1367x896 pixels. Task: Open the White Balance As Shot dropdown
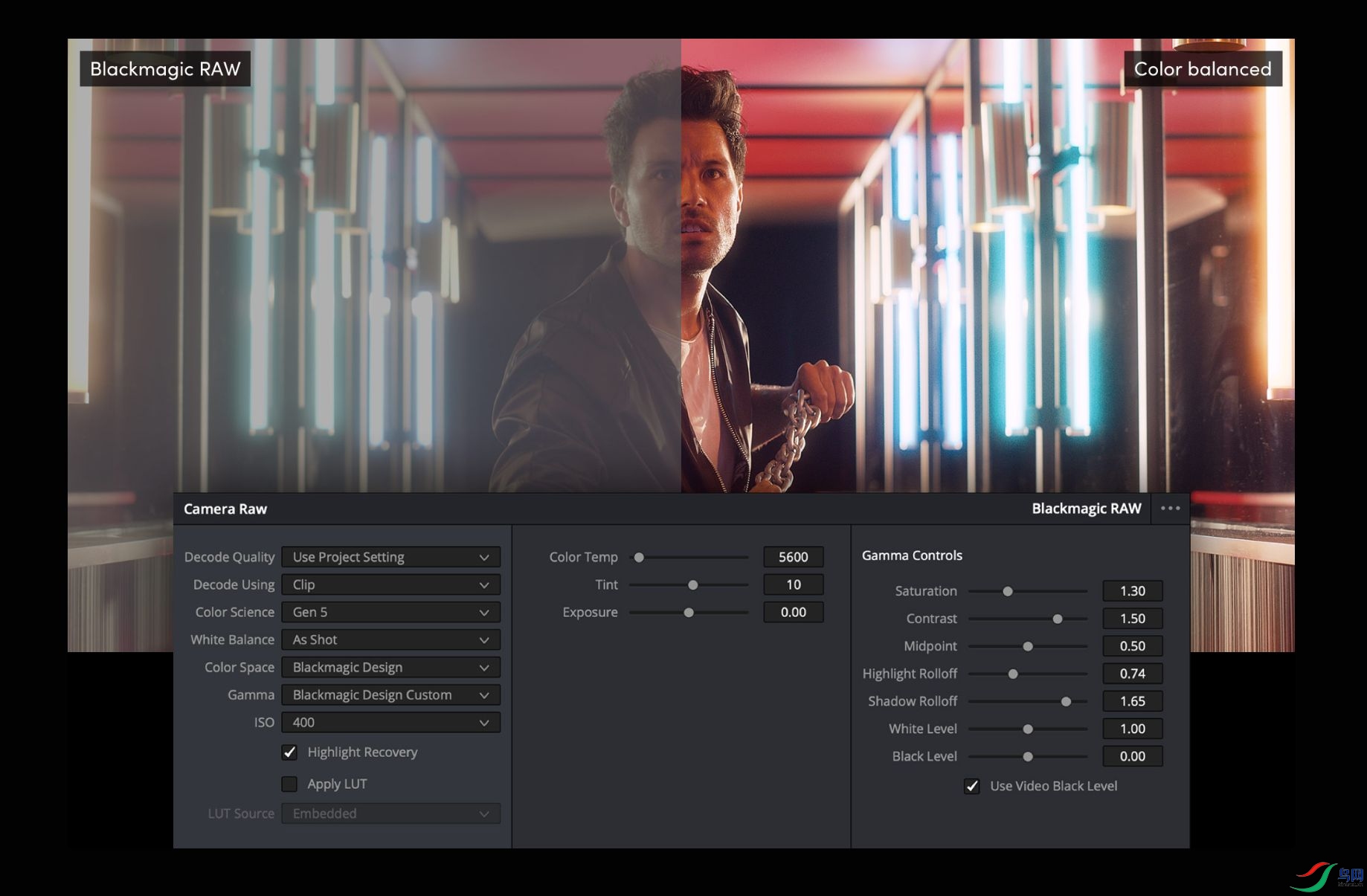[390, 639]
